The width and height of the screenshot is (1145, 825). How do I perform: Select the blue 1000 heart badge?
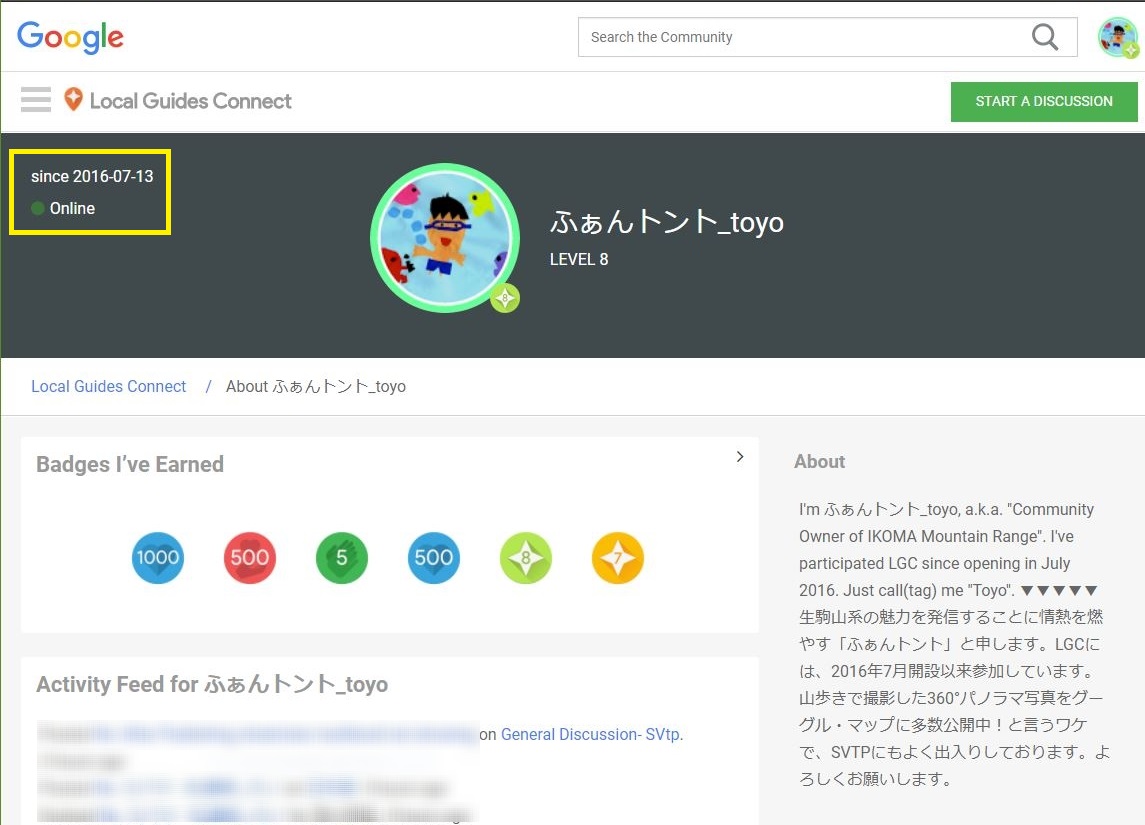(158, 558)
